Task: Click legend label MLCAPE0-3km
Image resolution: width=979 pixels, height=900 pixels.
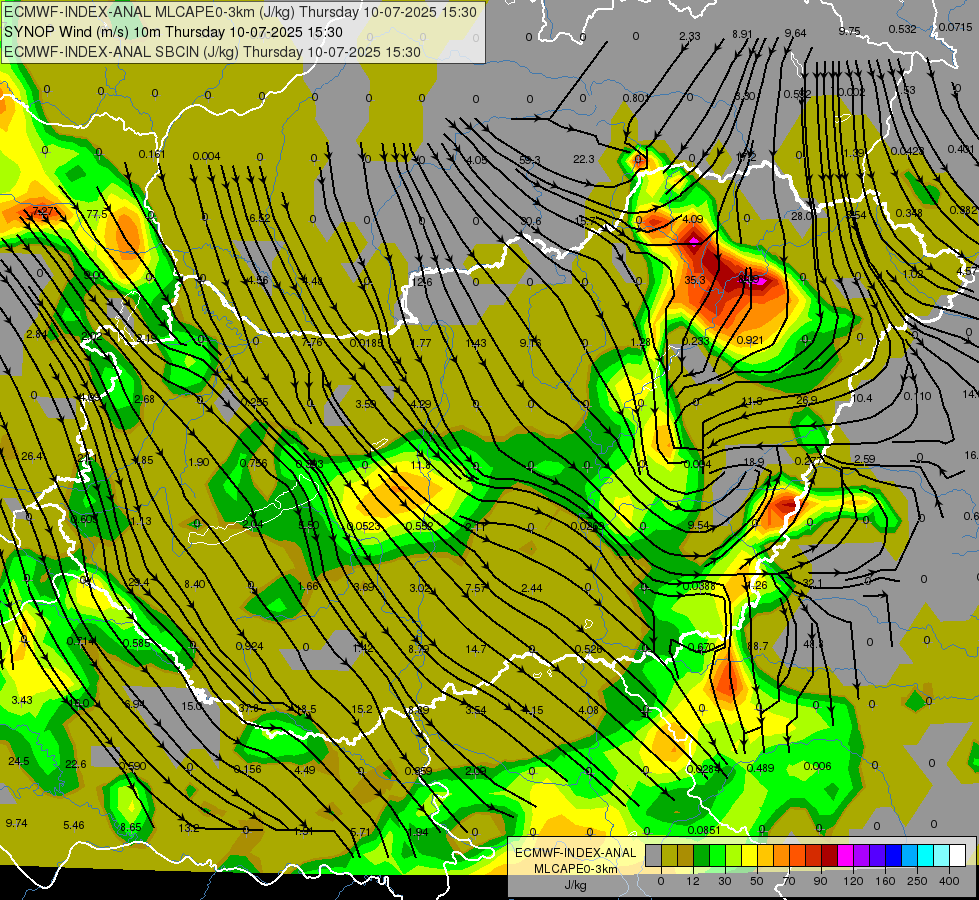Action: pyautogui.click(x=575, y=868)
